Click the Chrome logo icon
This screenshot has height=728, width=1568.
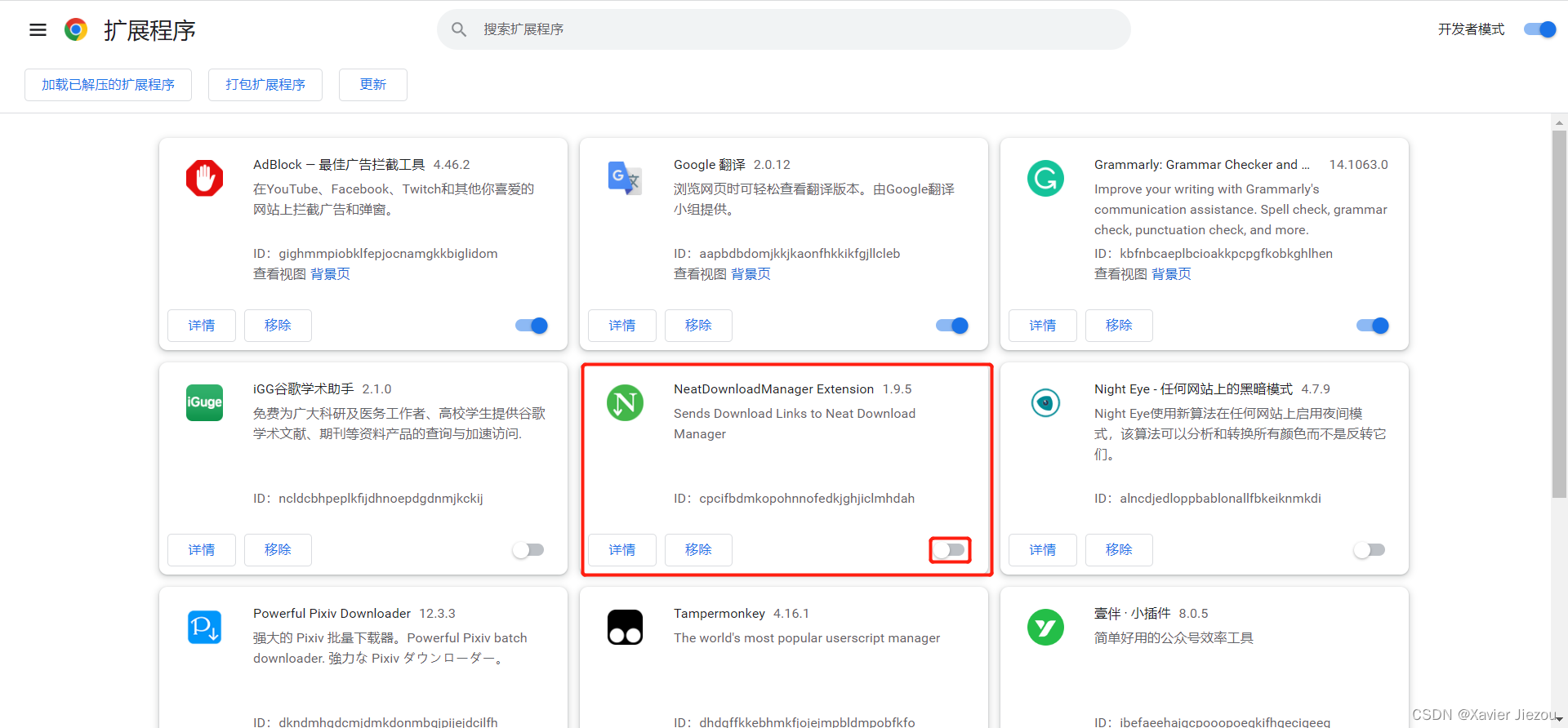pyautogui.click(x=76, y=30)
